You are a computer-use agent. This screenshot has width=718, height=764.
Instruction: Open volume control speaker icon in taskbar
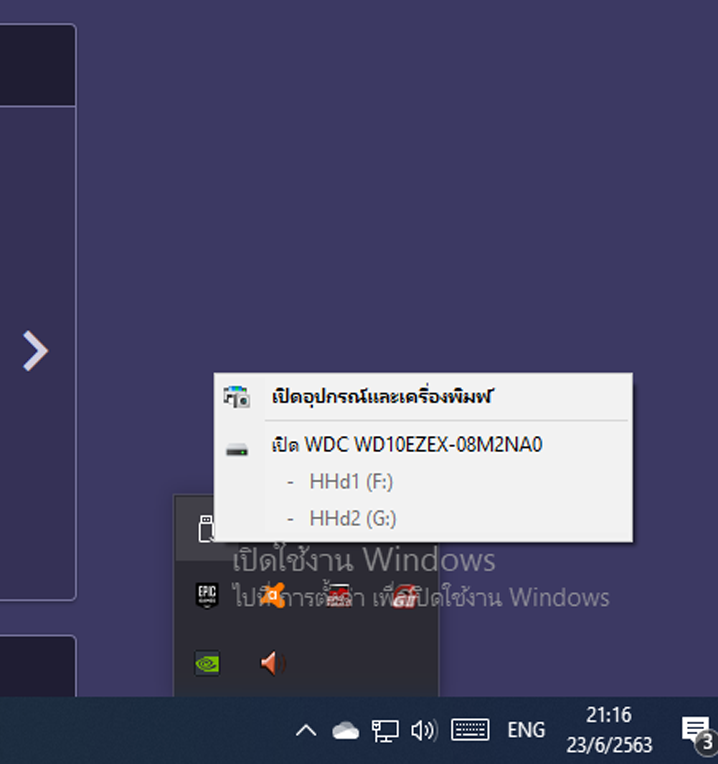424,731
